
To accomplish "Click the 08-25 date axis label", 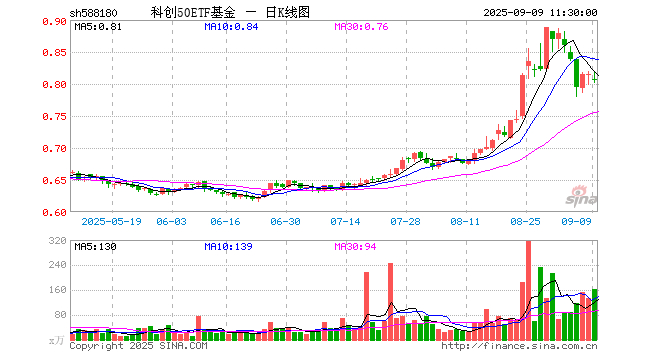I will click(525, 221).
